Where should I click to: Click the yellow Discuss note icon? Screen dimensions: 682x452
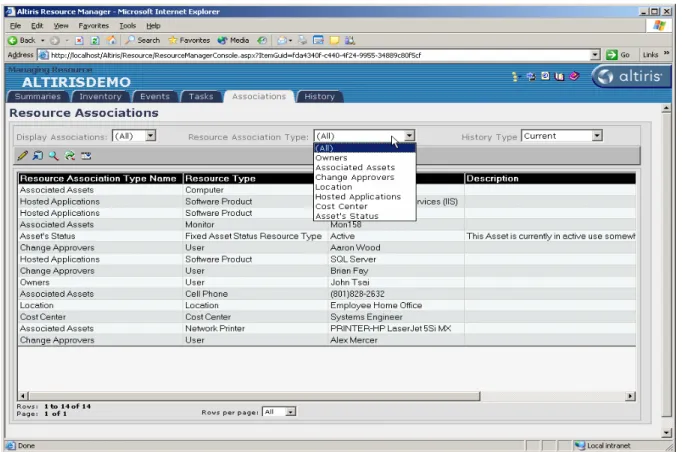click(x=334, y=40)
